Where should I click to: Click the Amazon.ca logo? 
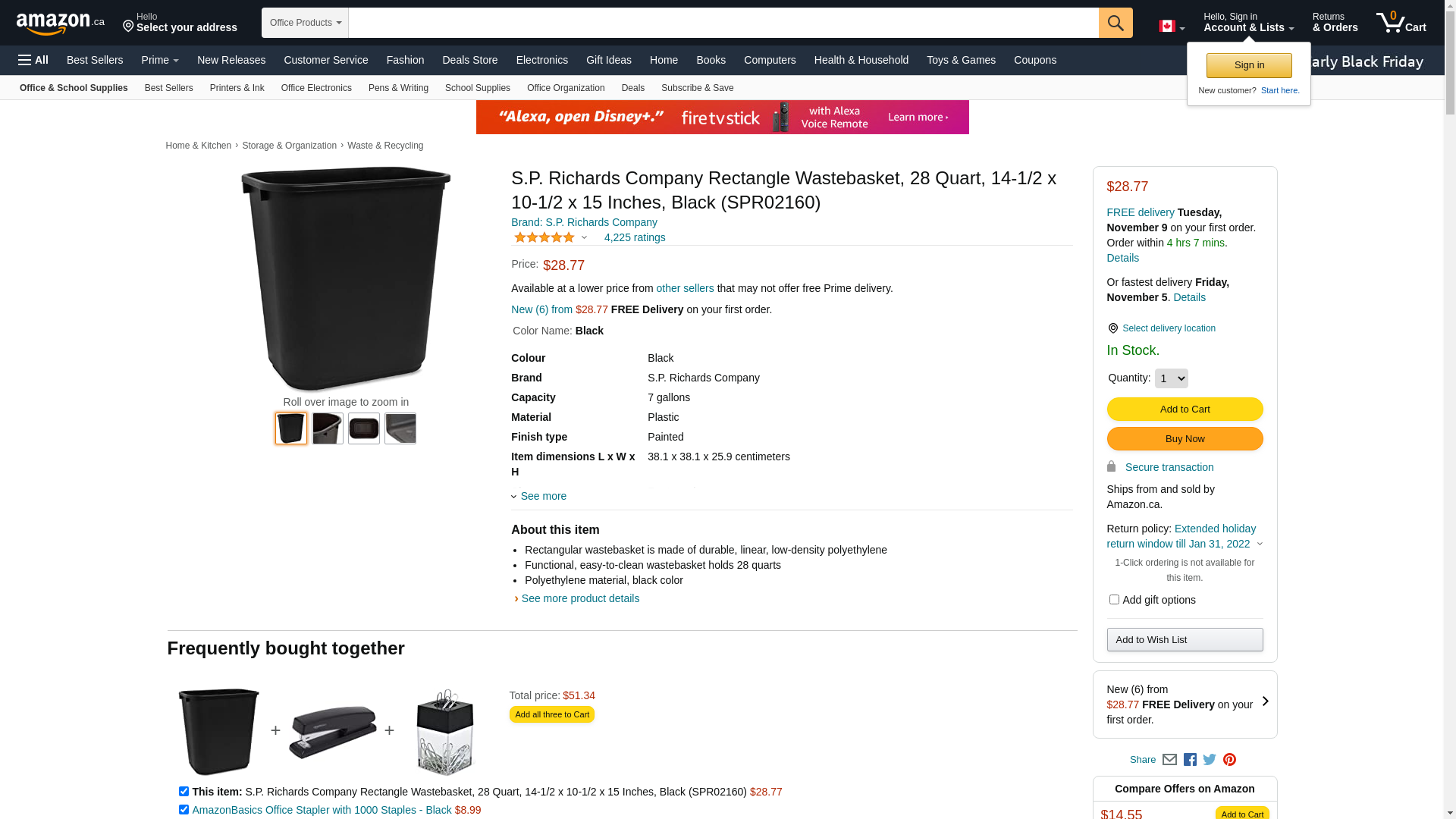pos(60,24)
